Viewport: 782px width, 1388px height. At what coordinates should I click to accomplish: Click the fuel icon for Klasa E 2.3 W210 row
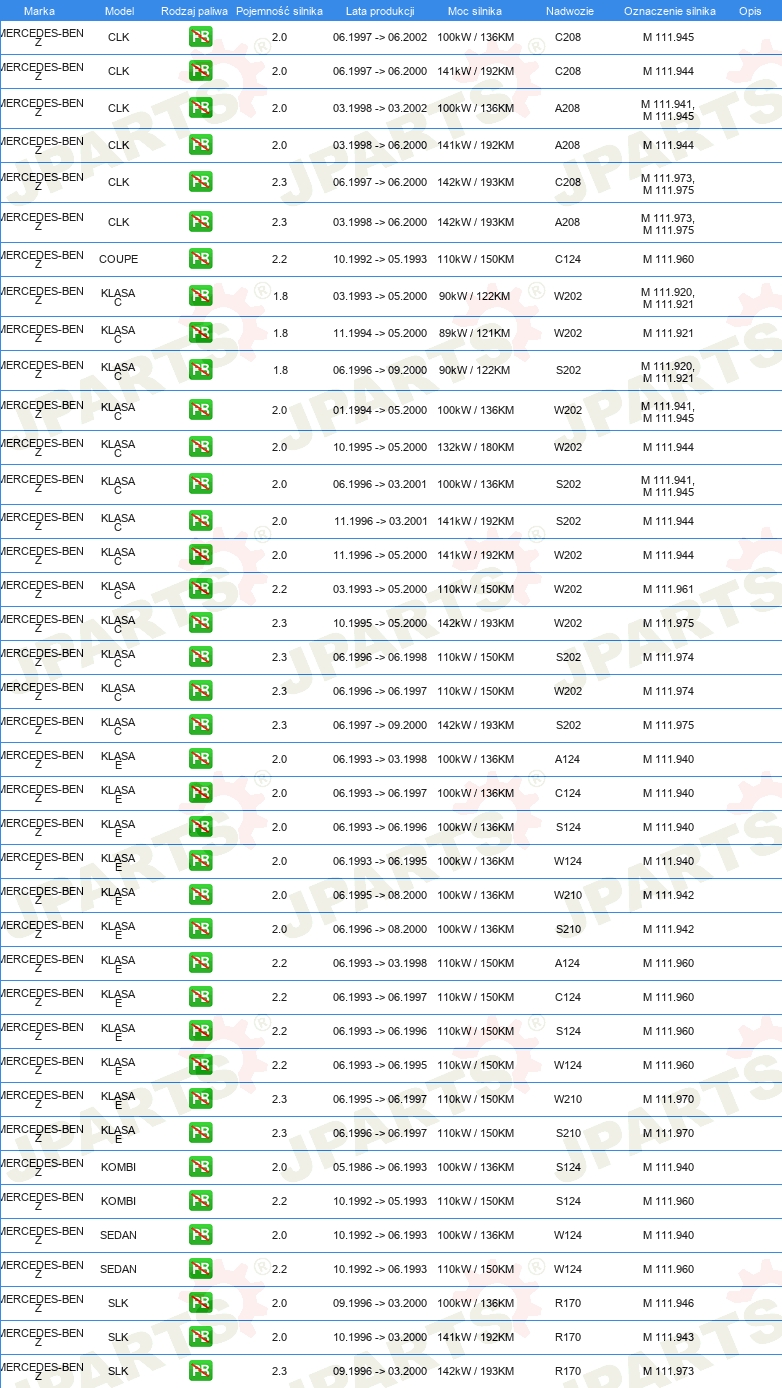(200, 1099)
